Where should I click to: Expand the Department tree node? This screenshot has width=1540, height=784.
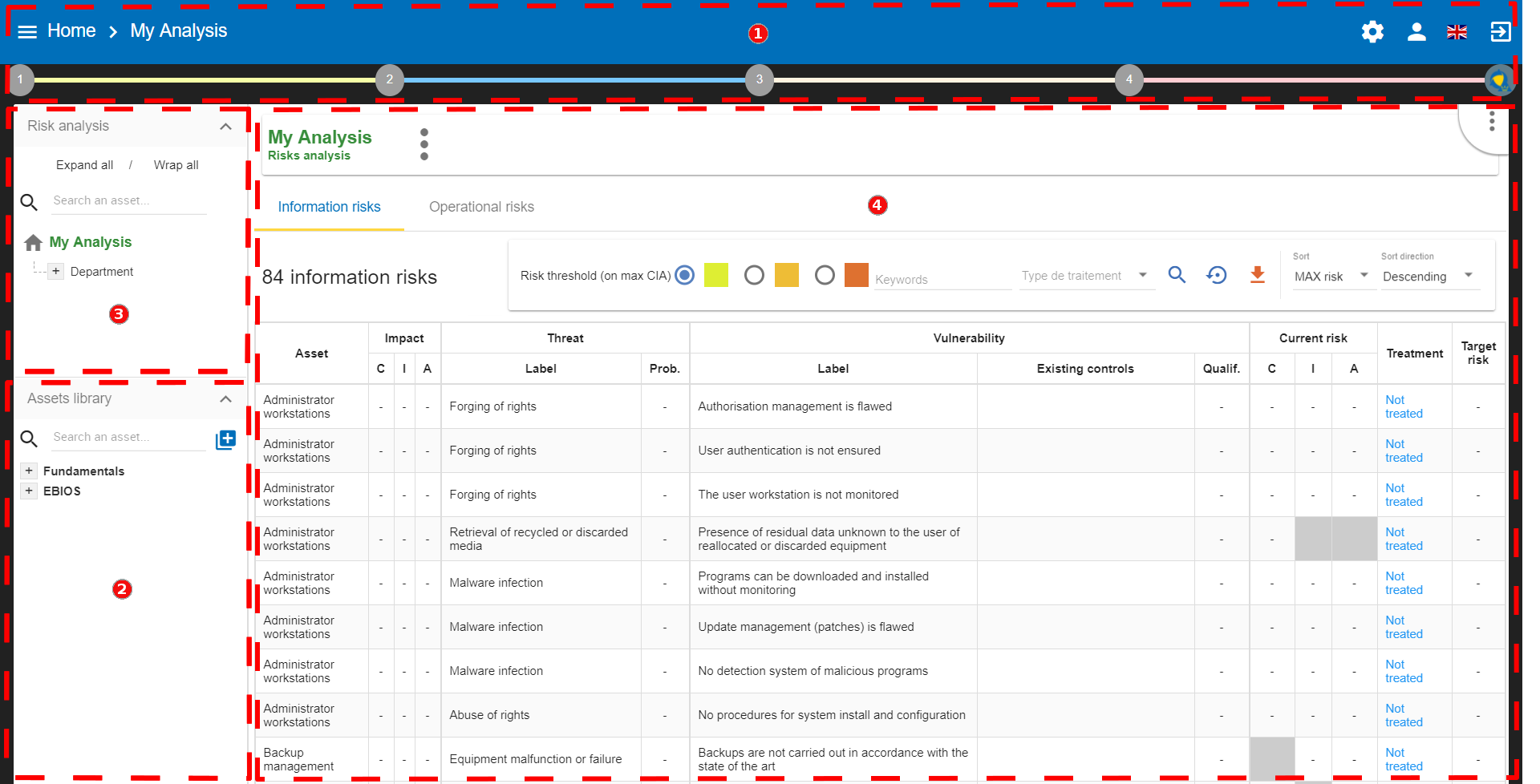55,271
